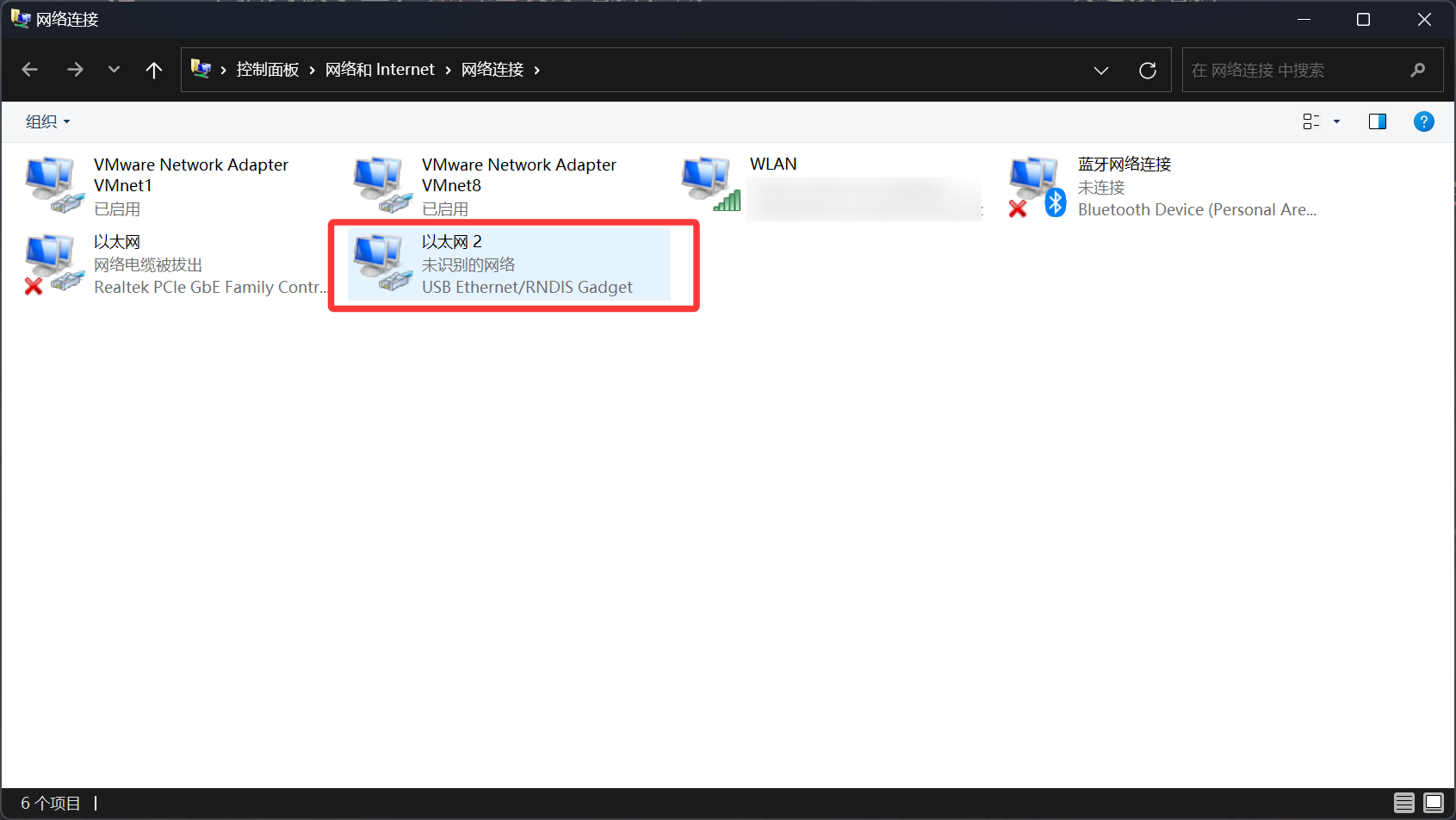This screenshot has width=1456, height=820.
Task: Refresh the network connections list
Action: 1147,71
